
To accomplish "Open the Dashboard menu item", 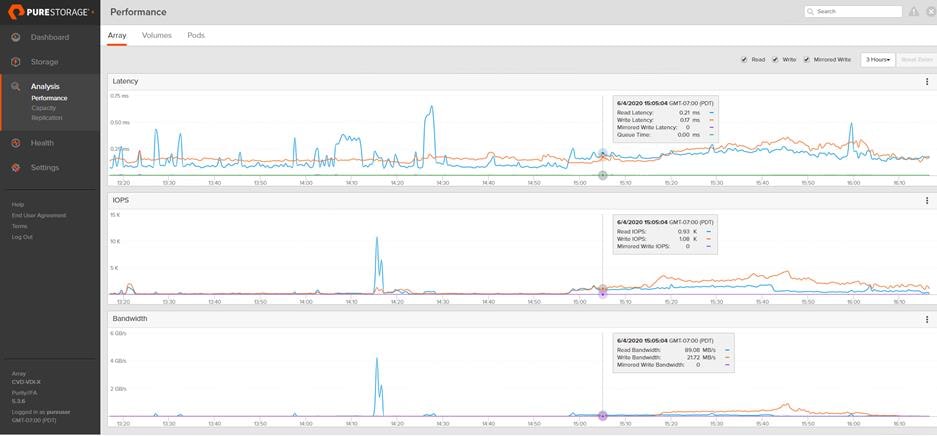I will [x=50, y=37].
